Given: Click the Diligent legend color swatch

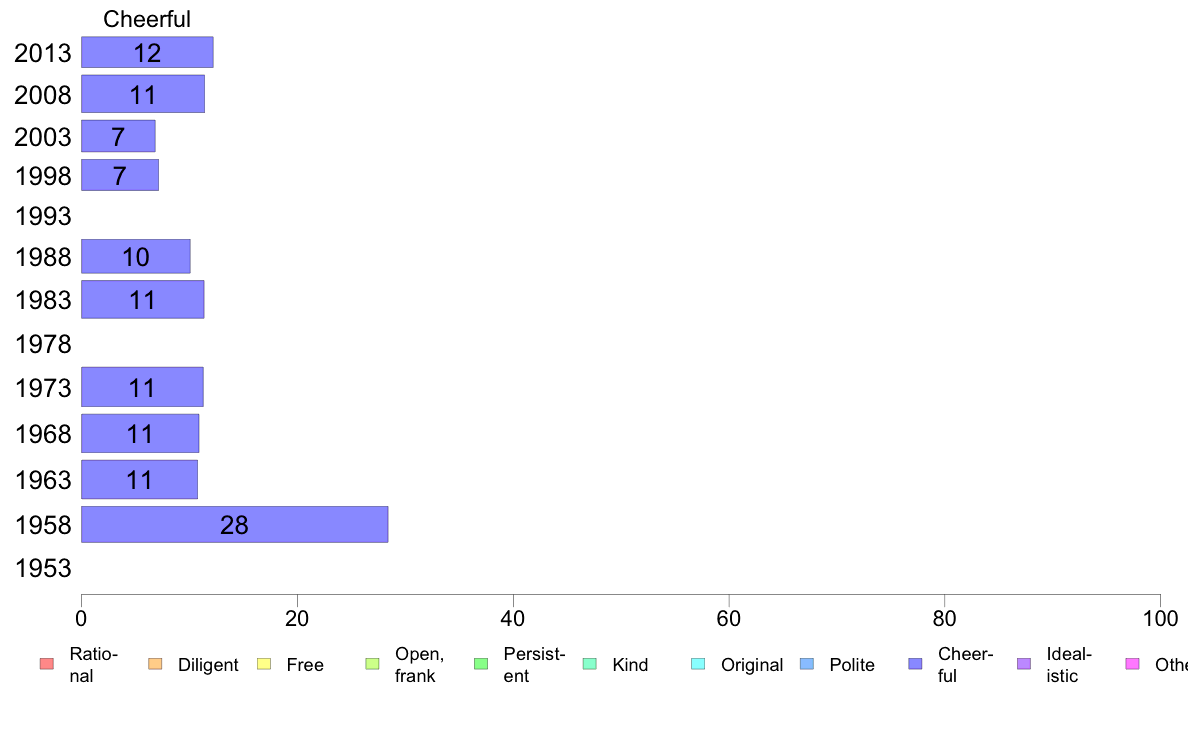Looking at the screenshot, I should coord(155,665).
